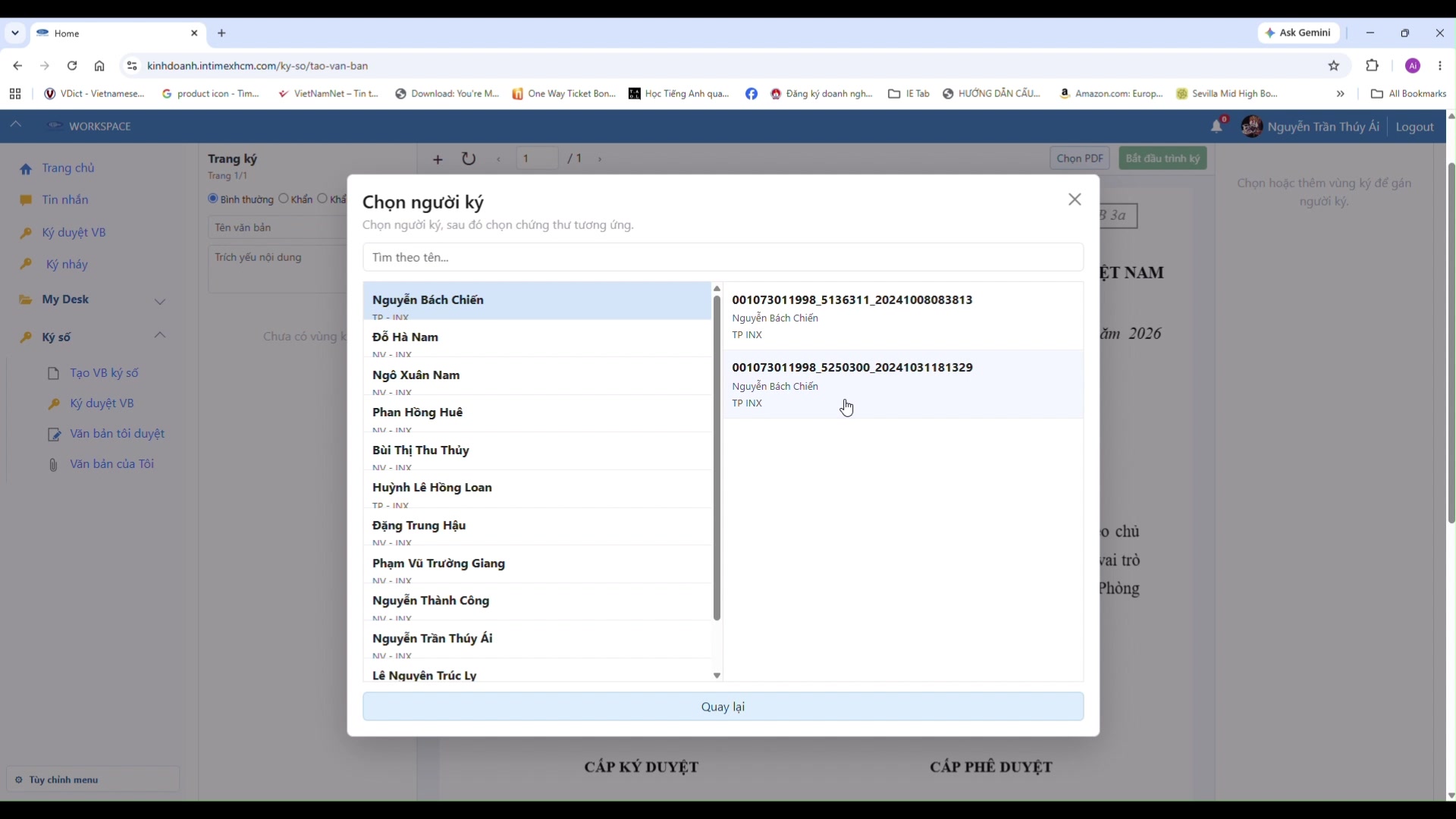Reload the page in Chrome
1456x819 pixels.
click(x=72, y=66)
